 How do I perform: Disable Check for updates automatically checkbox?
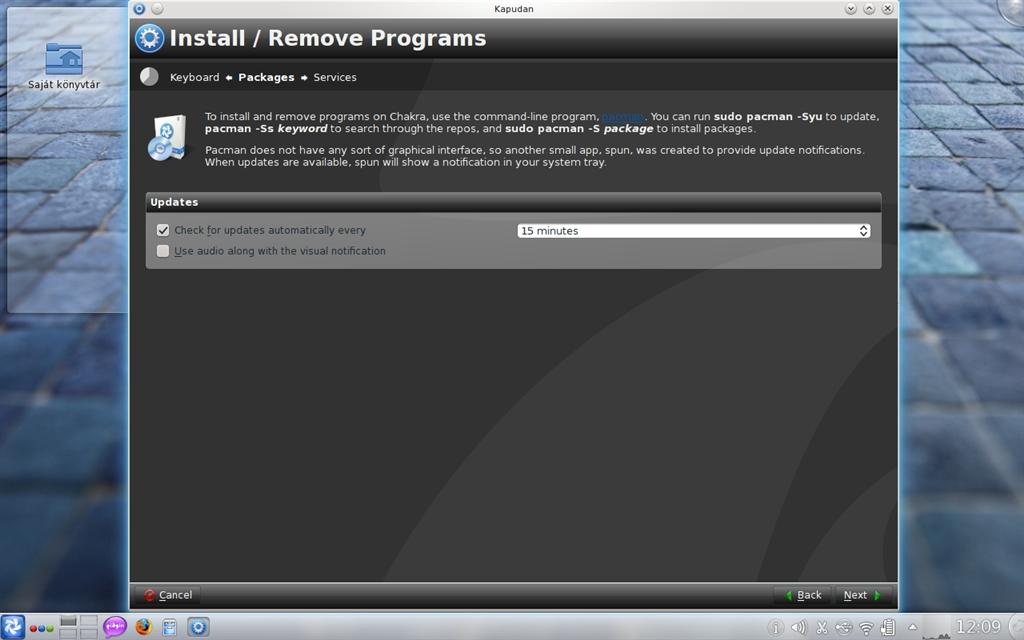(163, 230)
